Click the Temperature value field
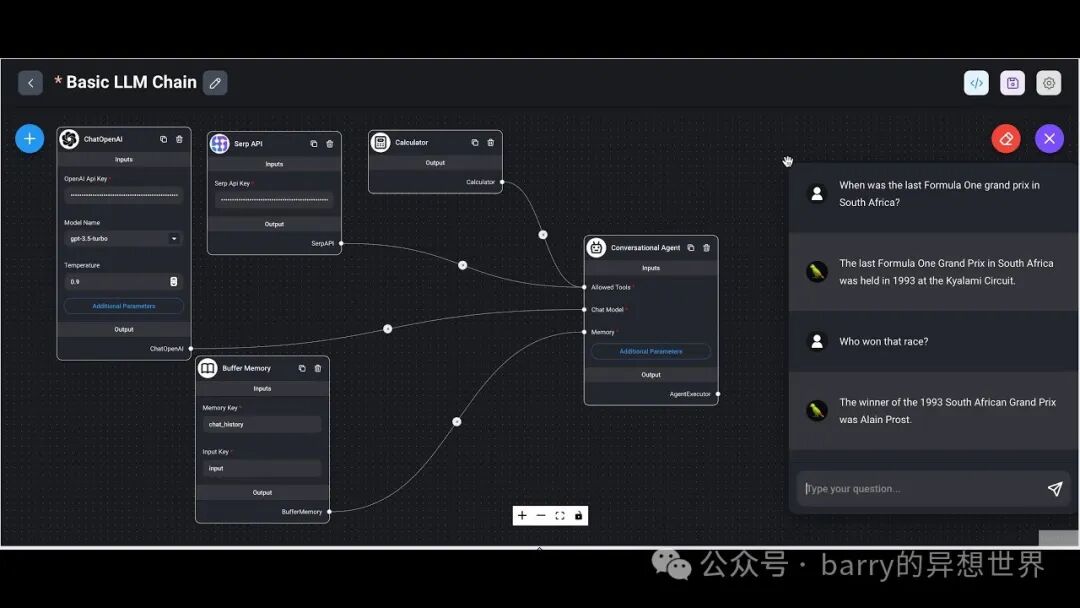The image size is (1080, 608). pos(124,282)
